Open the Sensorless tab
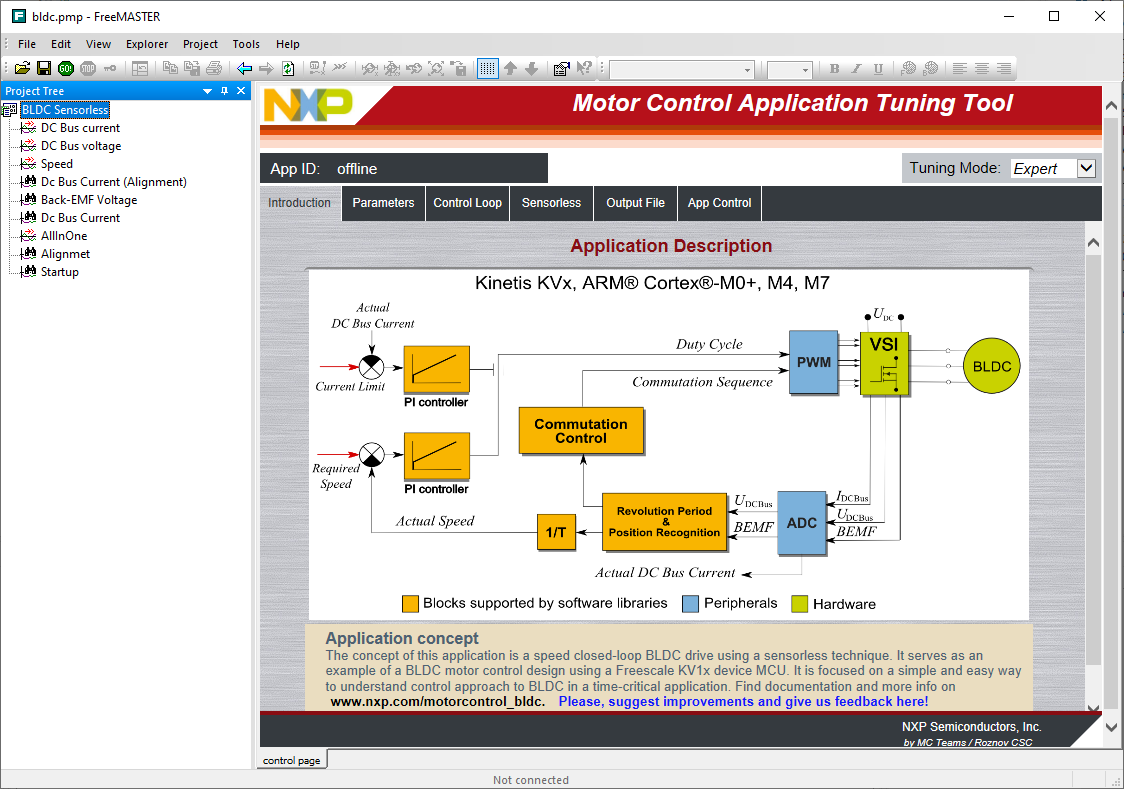 pos(551,203)
